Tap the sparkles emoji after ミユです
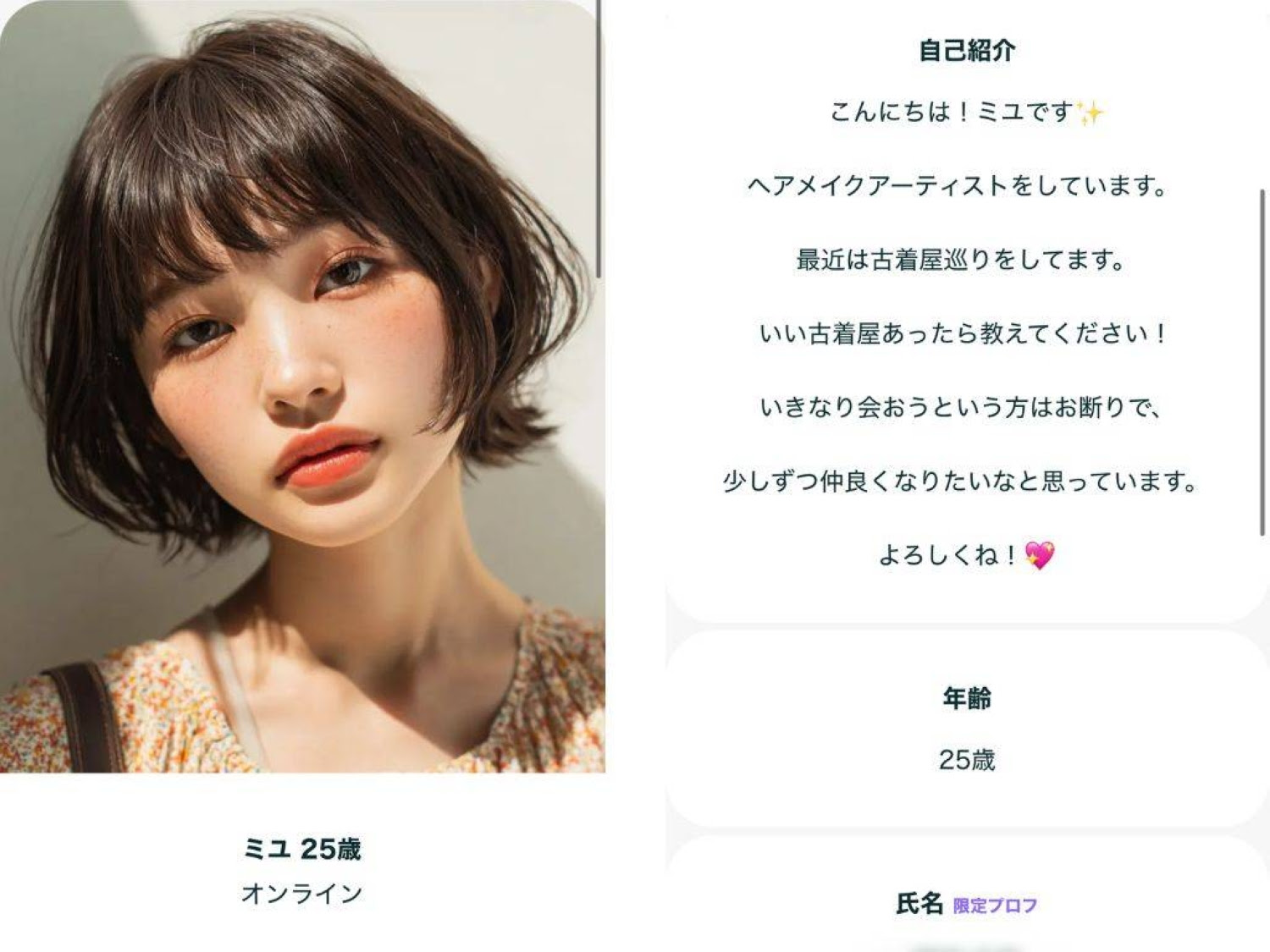This screenshot has width=1270, height=952. click(x=1090, y=113)
